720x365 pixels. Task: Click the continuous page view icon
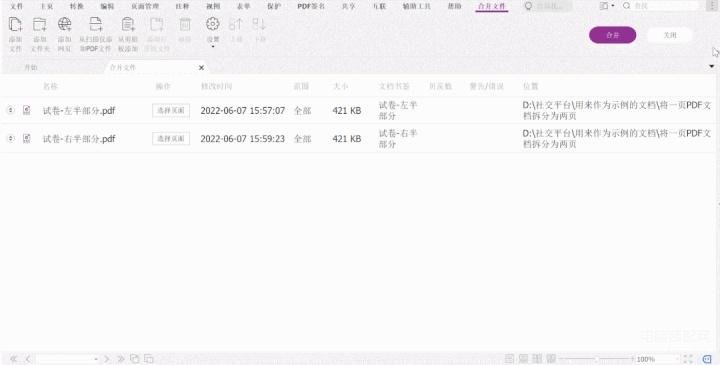523,359
